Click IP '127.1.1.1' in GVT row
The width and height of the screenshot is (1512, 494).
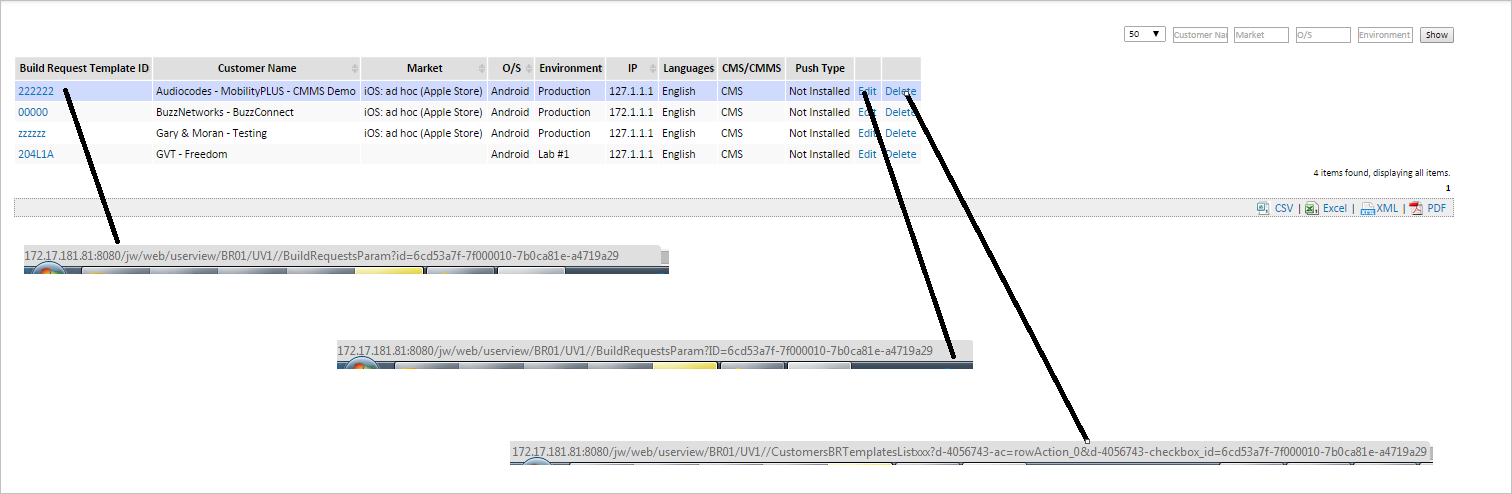631,154
